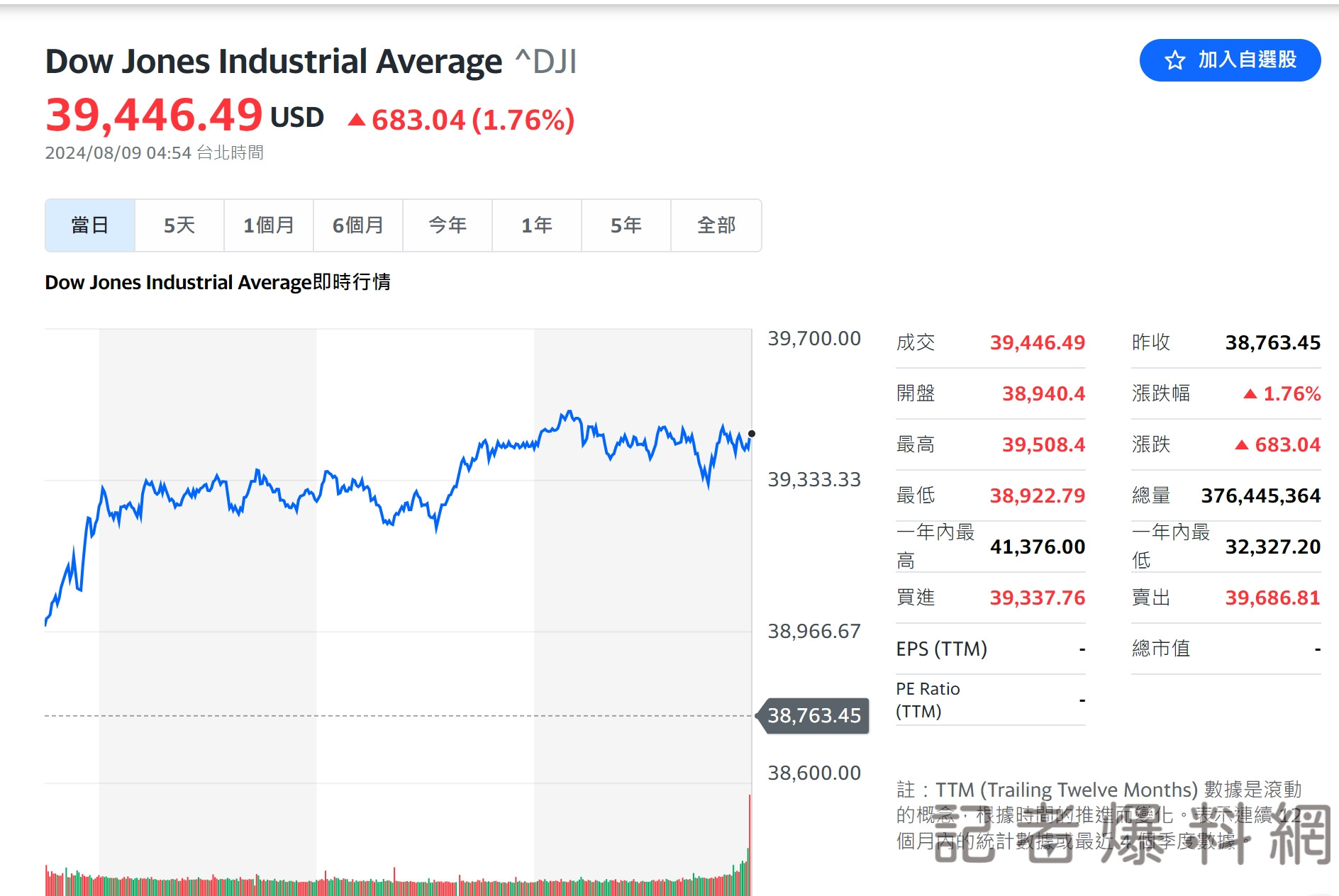
Task: Click the star icon on the watchlist button
Action: tap(1174, 60)
